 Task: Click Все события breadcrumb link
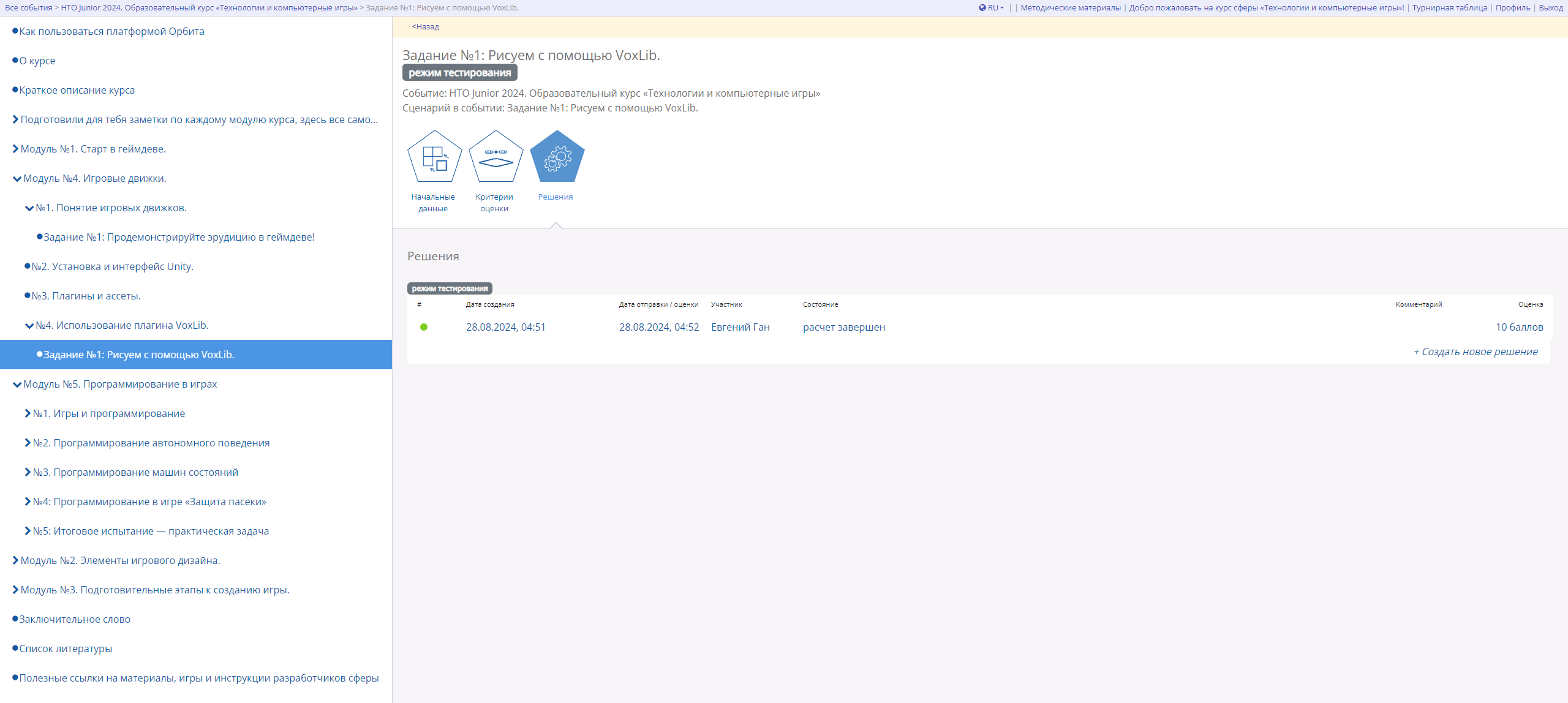[28, 8]
